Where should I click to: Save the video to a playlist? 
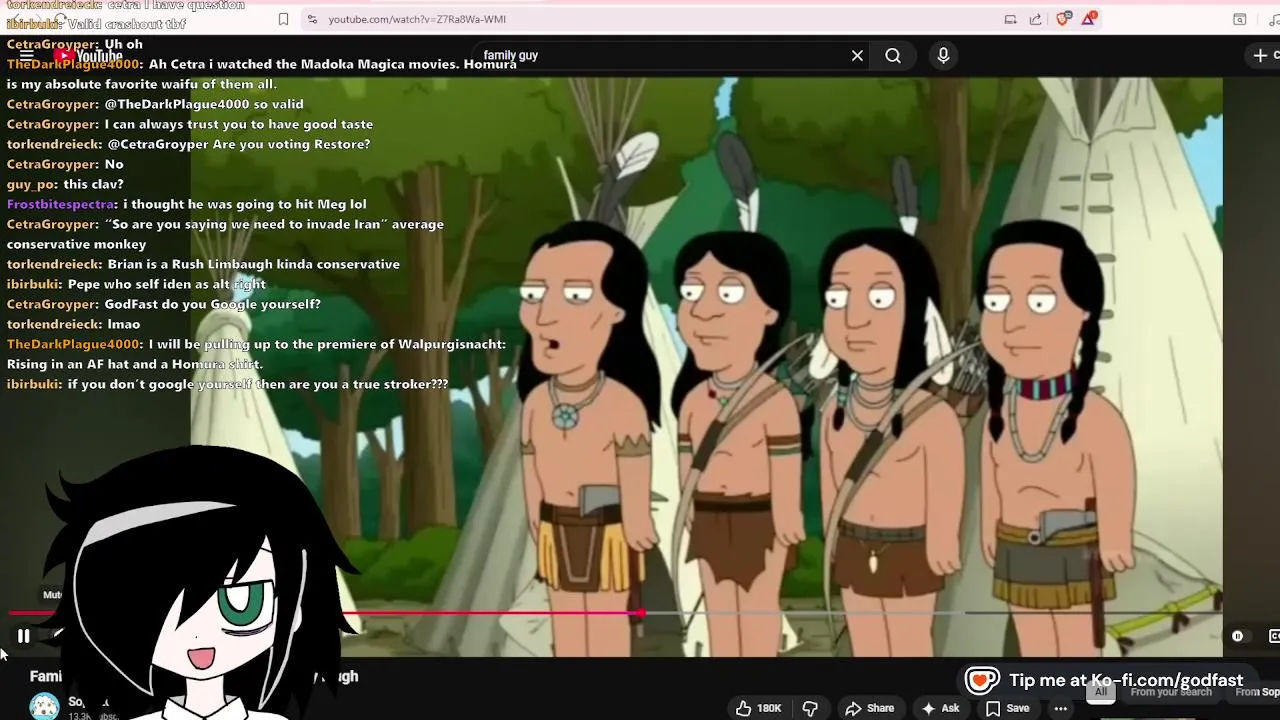coord(1007,708)
